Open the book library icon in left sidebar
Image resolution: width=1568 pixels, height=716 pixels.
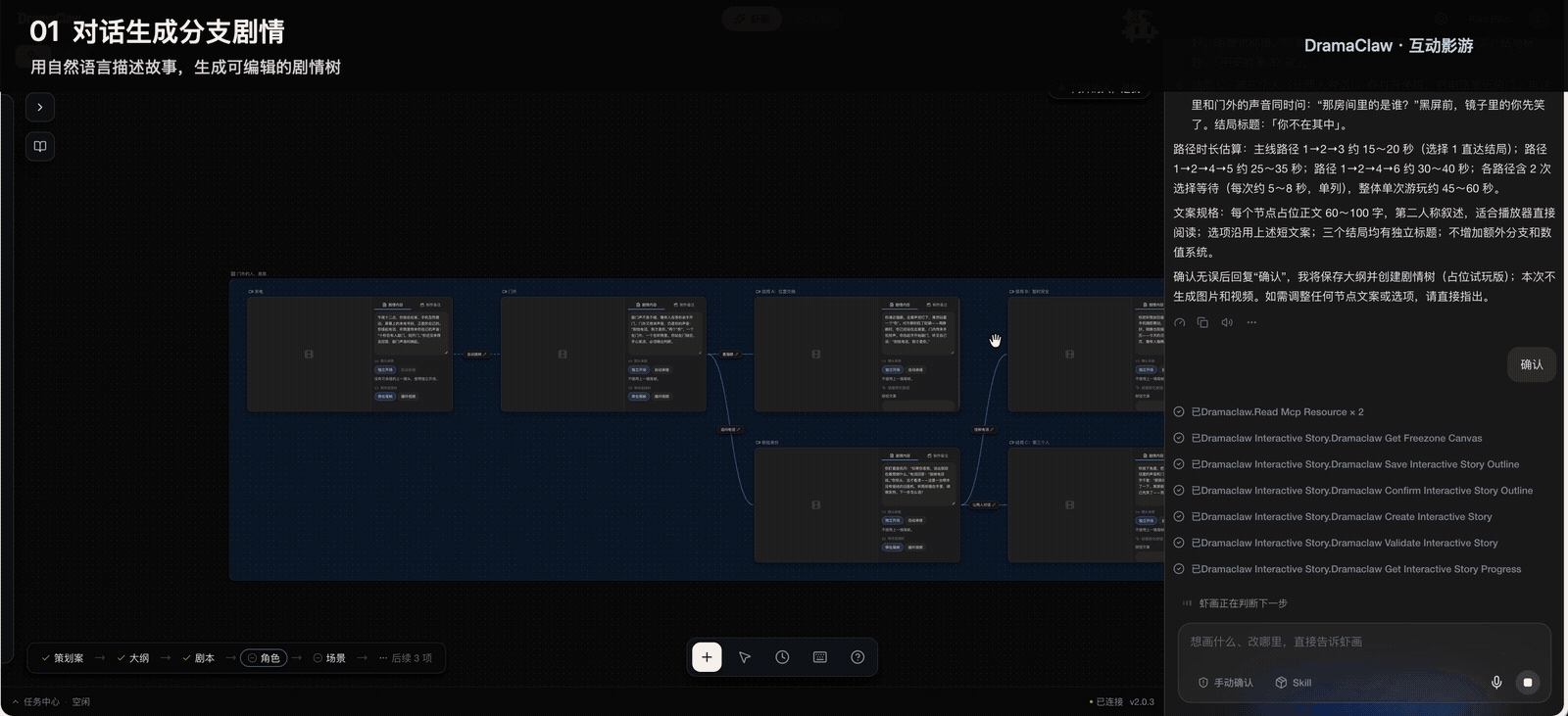[x=40, y=147]
